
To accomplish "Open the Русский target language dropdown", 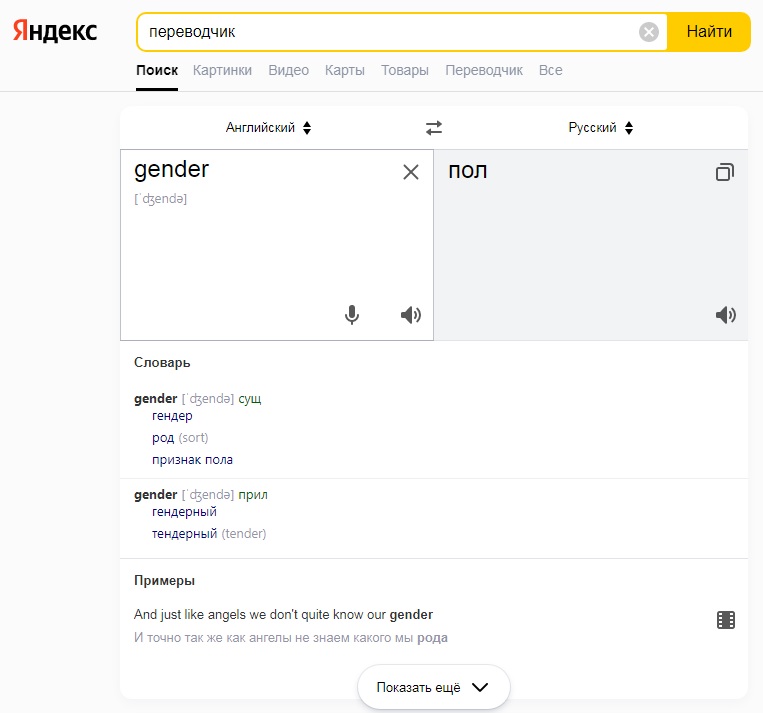I will pos(600,128).
